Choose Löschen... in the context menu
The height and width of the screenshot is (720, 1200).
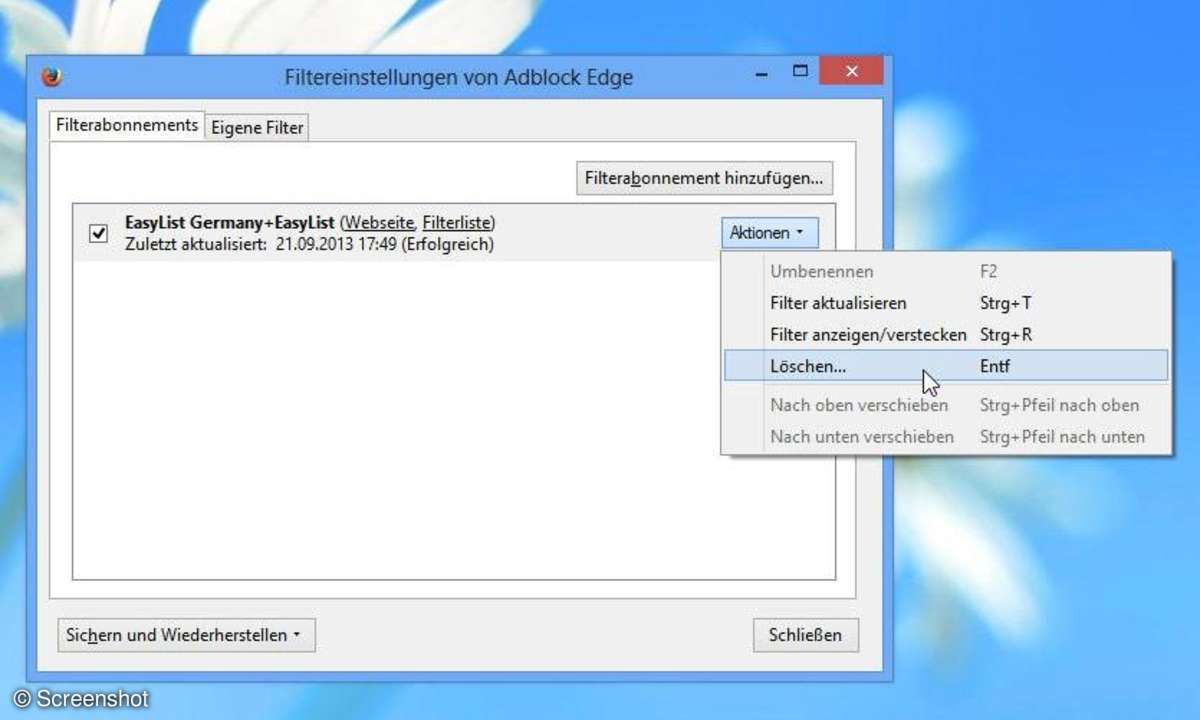point(945,366)
